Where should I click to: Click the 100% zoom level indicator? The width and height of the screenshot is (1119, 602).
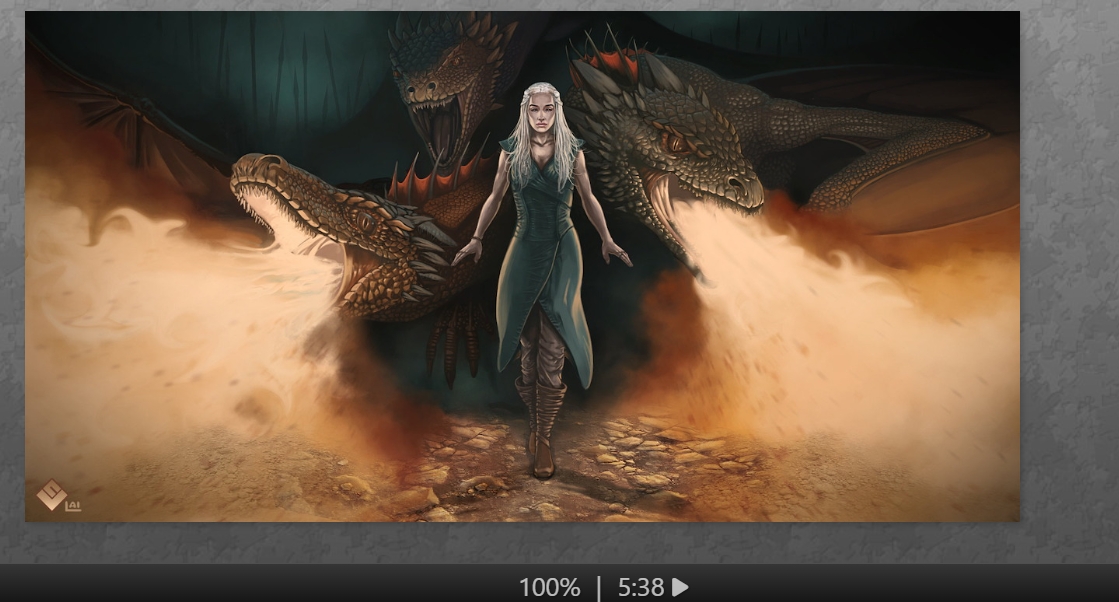(549, 587)
